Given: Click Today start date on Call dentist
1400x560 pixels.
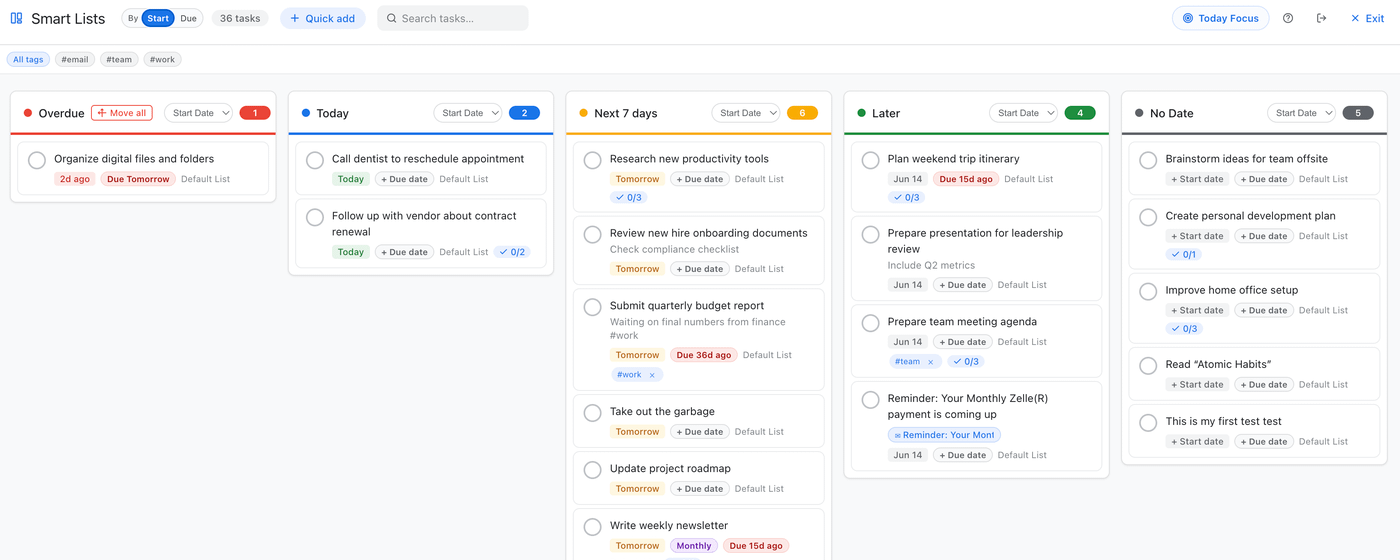Looking at the screenshot, I should pyautogui.click(x=351, y=179).
